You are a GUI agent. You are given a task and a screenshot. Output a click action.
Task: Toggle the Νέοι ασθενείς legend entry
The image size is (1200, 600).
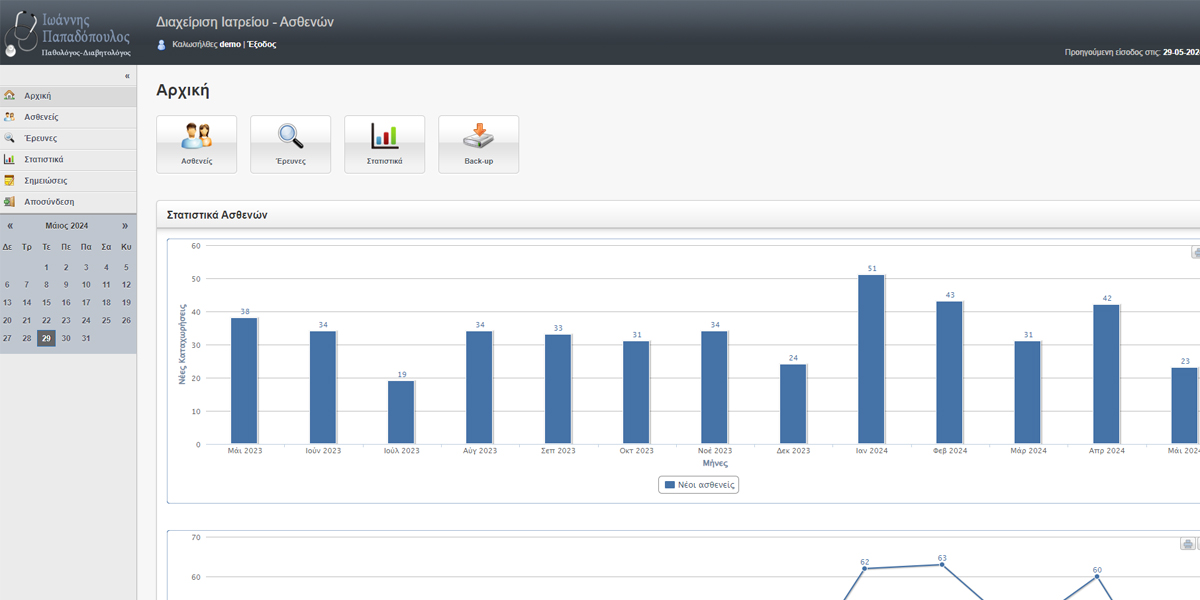click(698, 485)
